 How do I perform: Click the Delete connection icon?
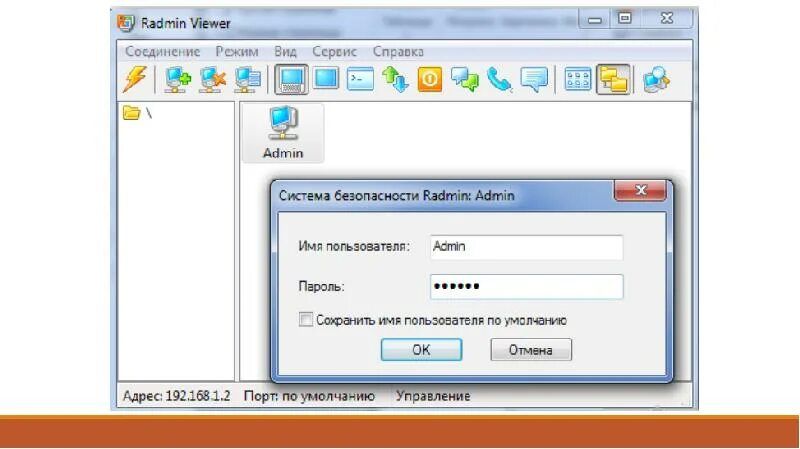pyautogui.click(x=212, y=80)
